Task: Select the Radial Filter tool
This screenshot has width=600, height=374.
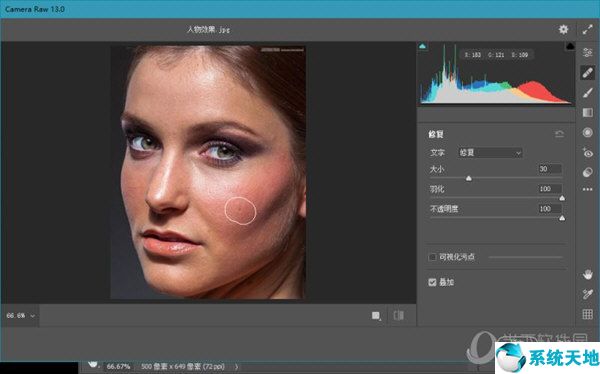Action: click(587, 132)
